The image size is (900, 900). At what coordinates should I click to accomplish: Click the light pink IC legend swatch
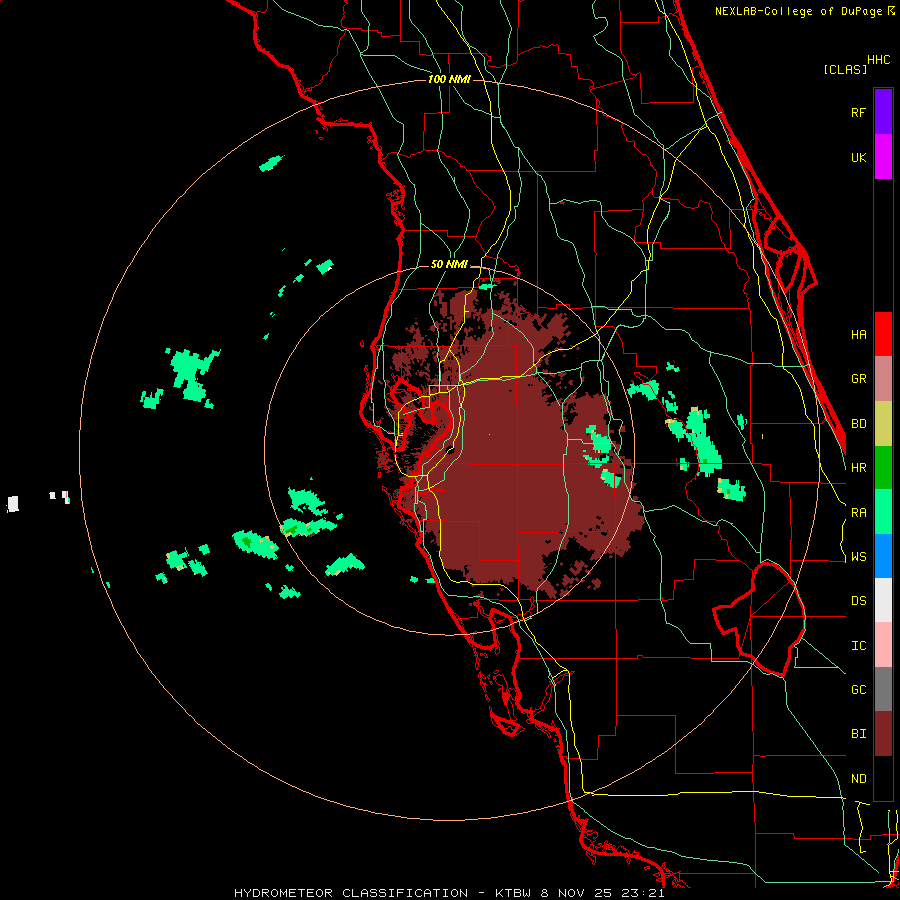pos(883,645)
